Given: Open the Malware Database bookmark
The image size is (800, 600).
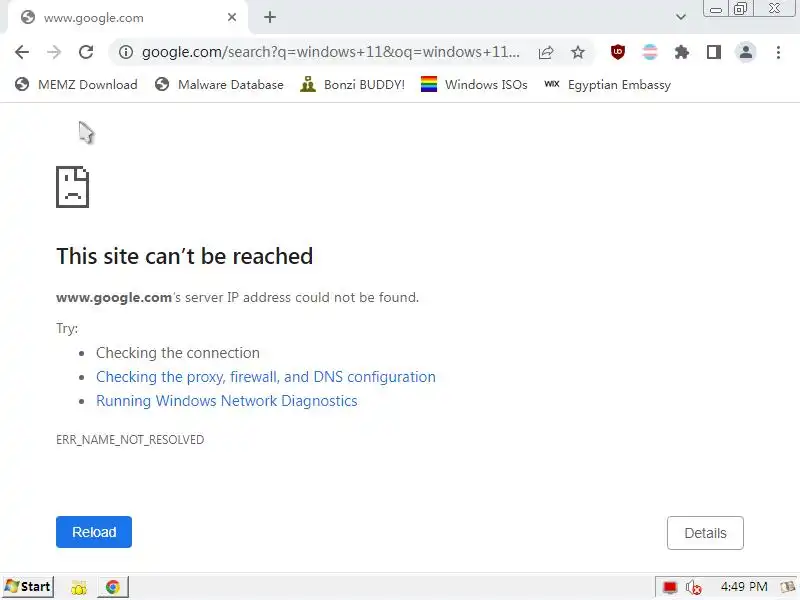Looking at the screenshot, I should [219, 85].
